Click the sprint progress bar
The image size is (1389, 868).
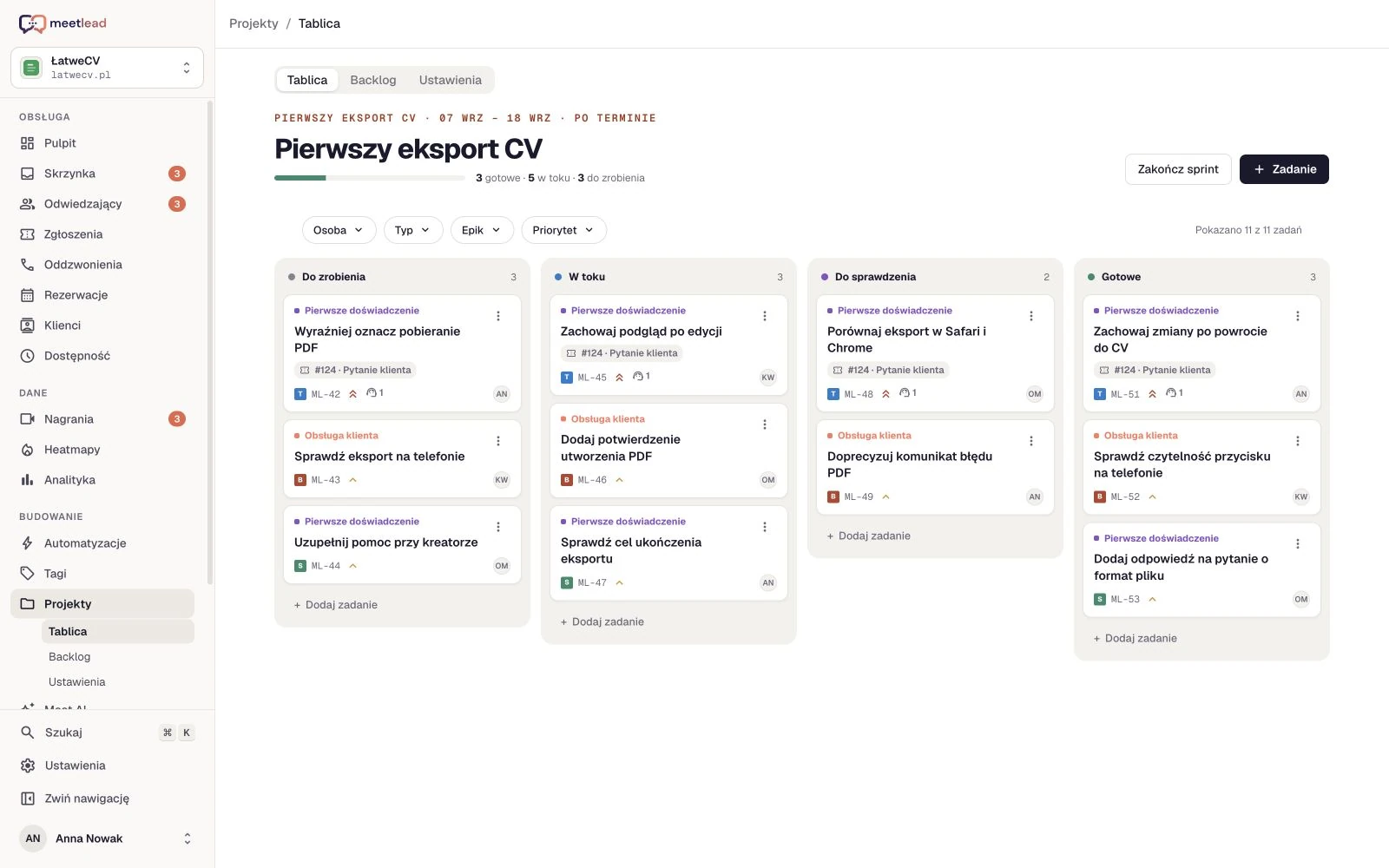(x=370, y=178)
